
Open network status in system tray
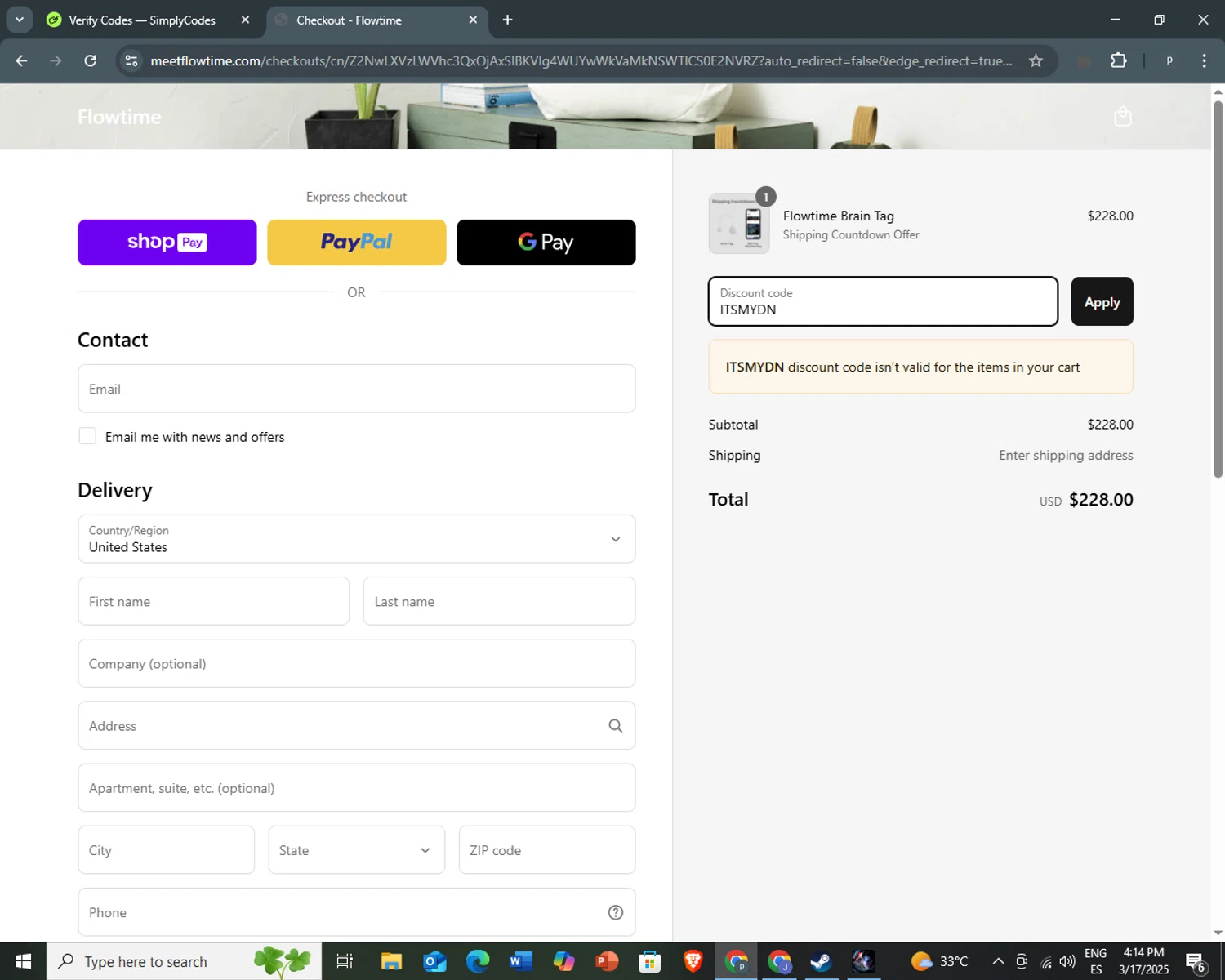click(x=1046, y=961)
